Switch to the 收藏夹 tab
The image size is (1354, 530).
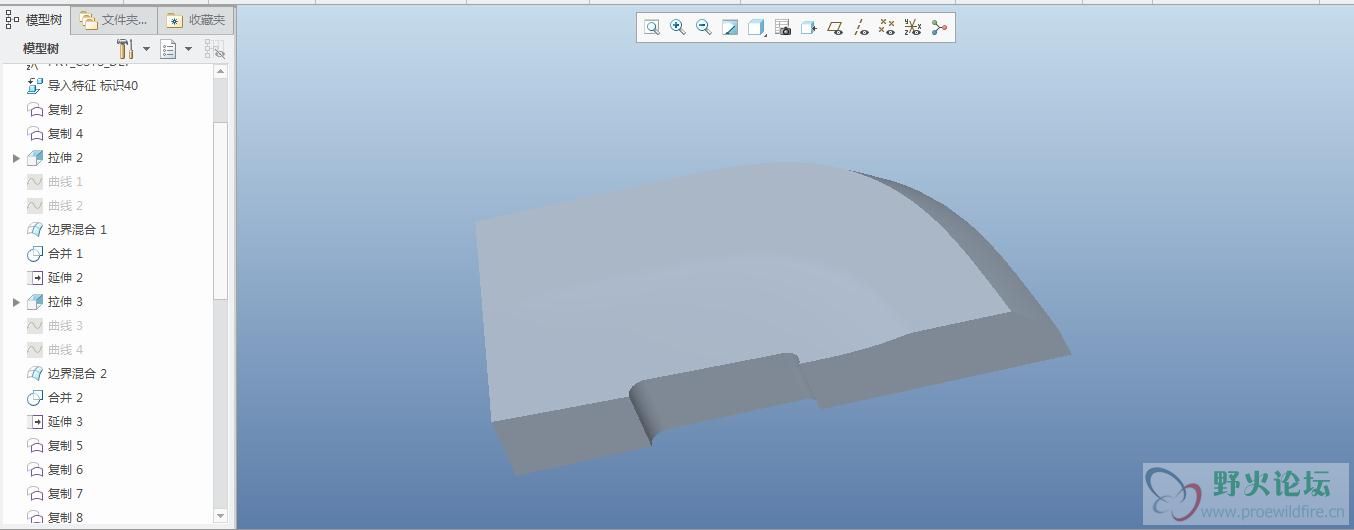point(197,19)
